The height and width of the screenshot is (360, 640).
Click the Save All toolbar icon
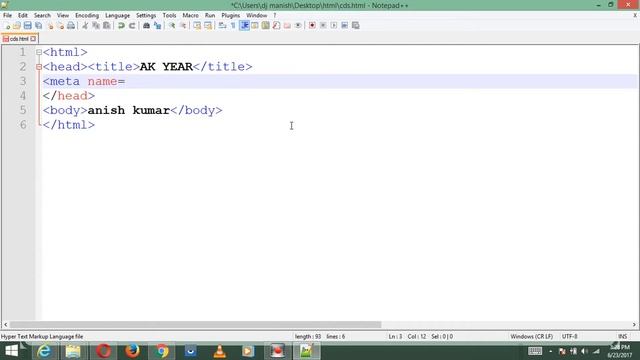(x=38, y=25)
